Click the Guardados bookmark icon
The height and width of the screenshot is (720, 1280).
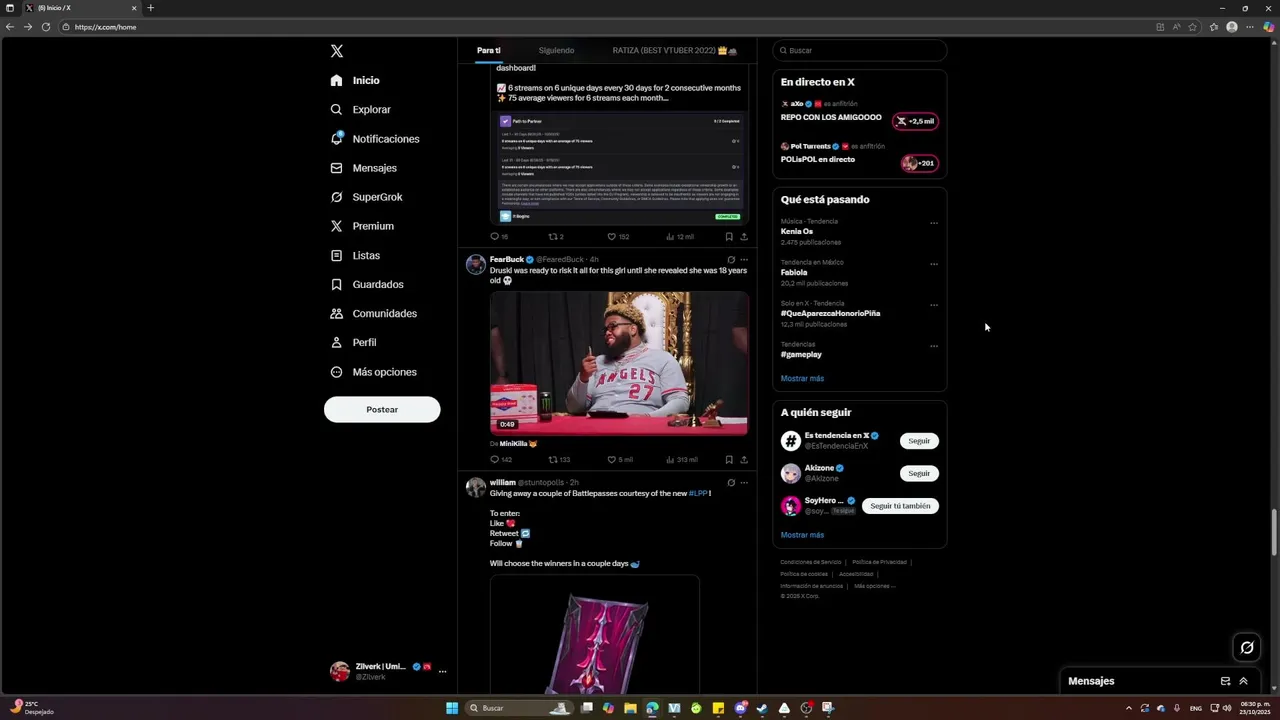click(x=337, y=284)
